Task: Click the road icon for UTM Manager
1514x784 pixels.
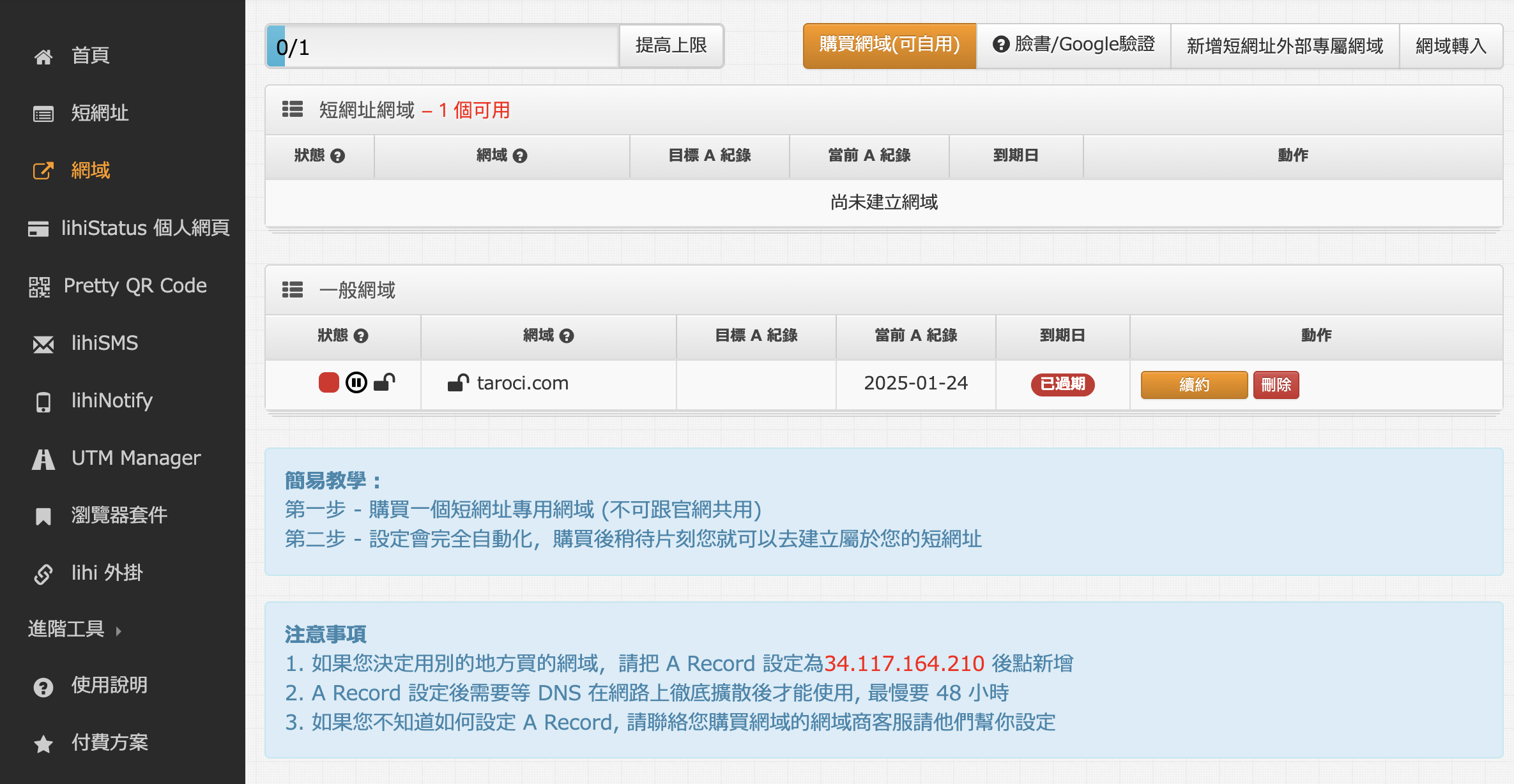Action: pyautogui.click(x=43, y=459)
